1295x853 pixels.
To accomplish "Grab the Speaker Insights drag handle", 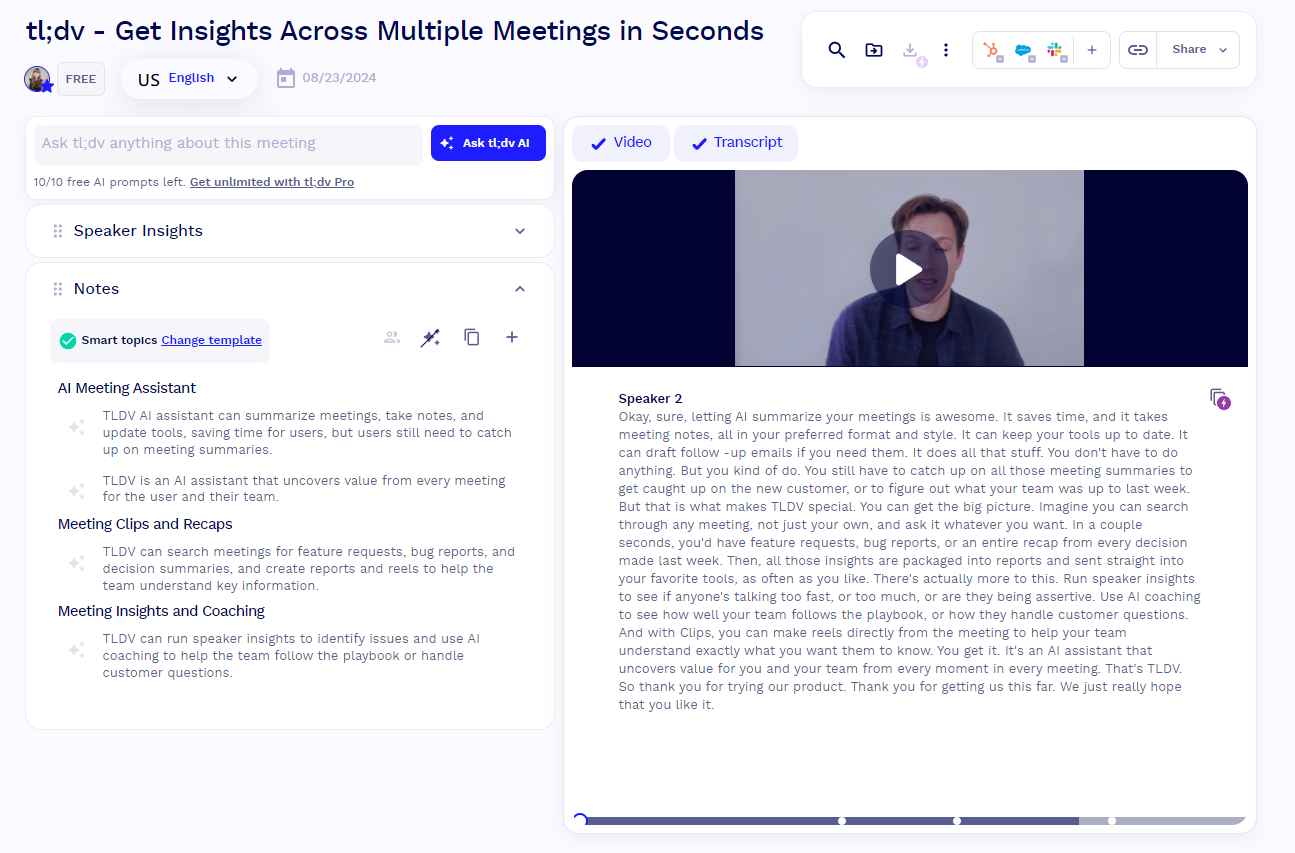I will (58, 231).
